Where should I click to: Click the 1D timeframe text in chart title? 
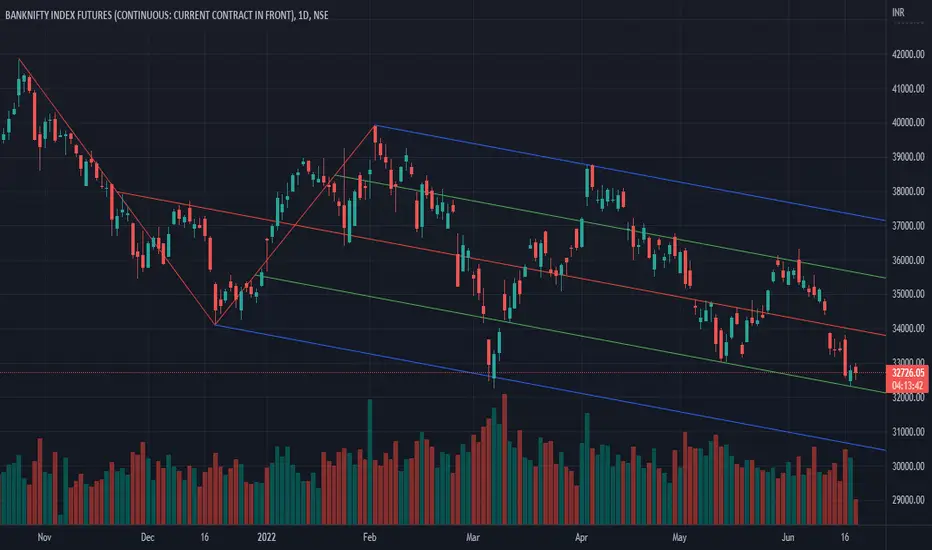[304, 15]
